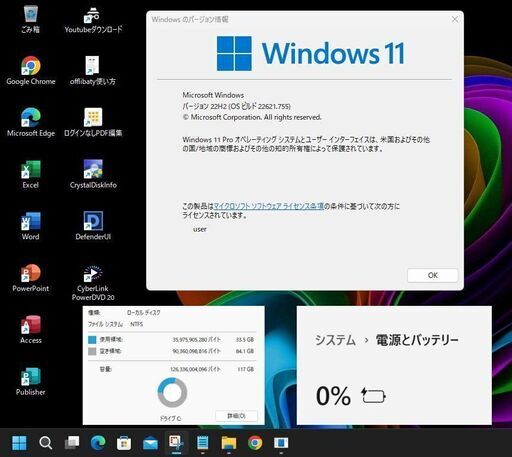
Task: Click the gray free-space color square
Action: [x=92, y=351]
